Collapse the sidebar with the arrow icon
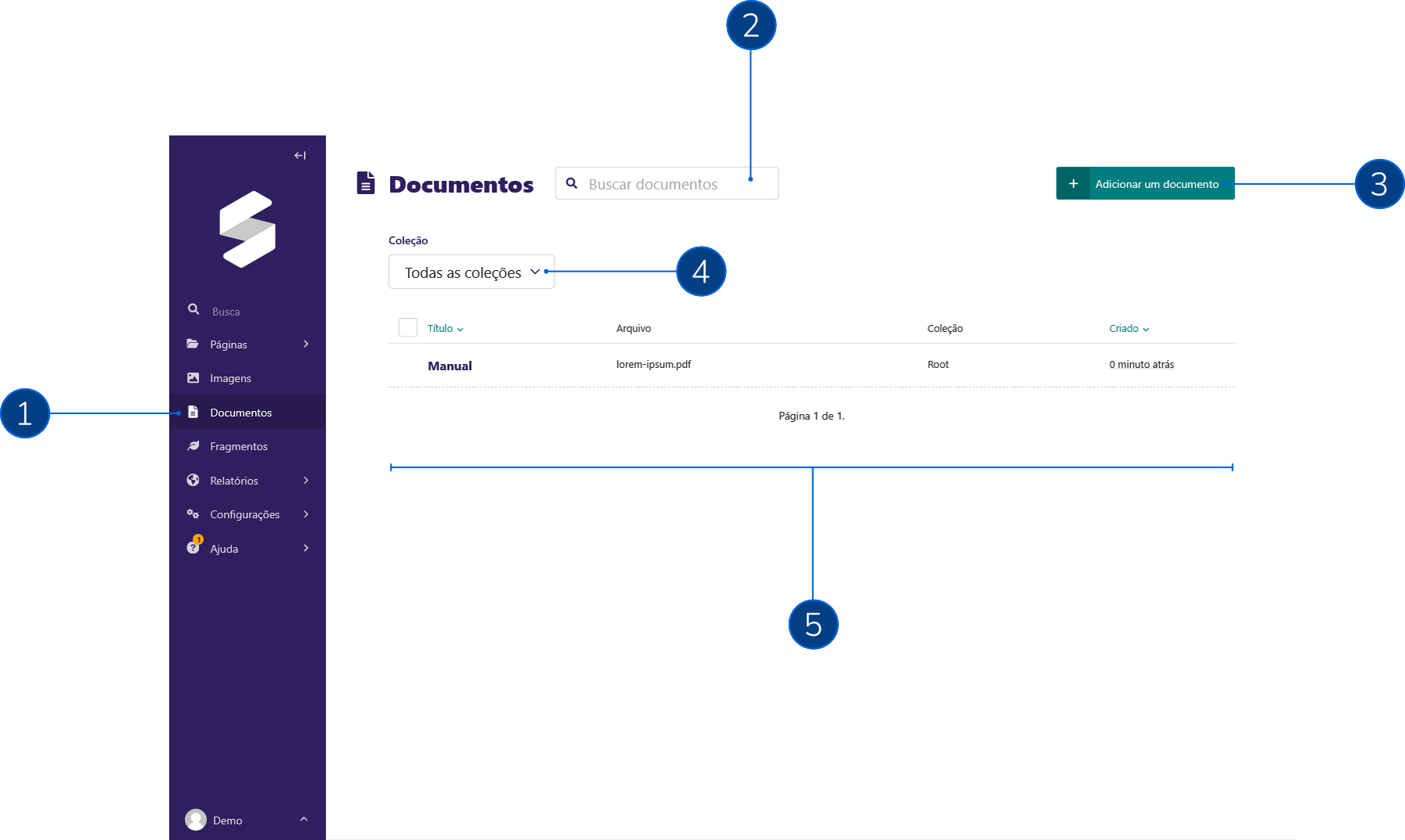 (299, 154)
